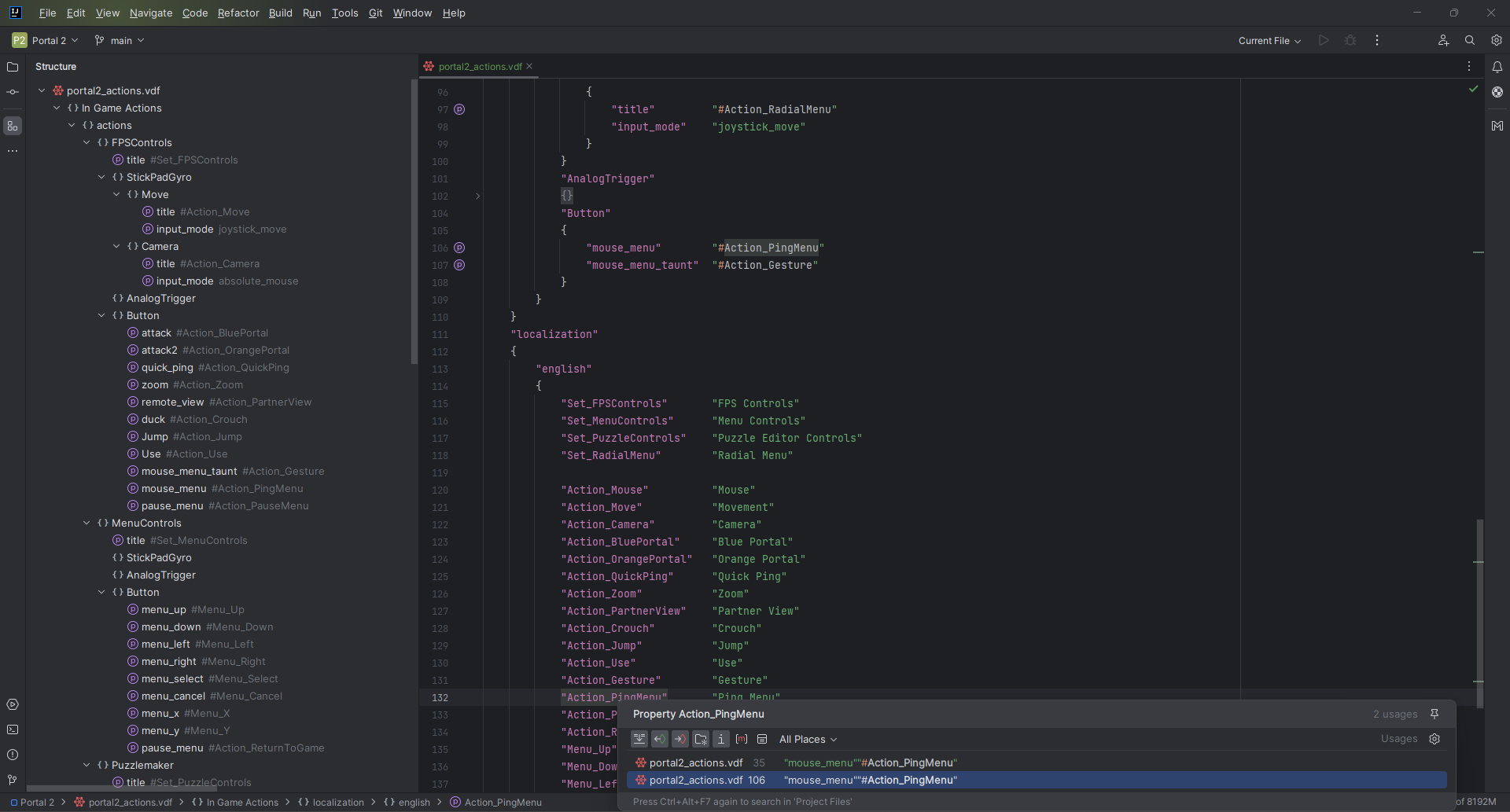This screenshot has height=812, width=1510.
Task: Open the Current File run configuration dropdown
Action: (1269, 40)
